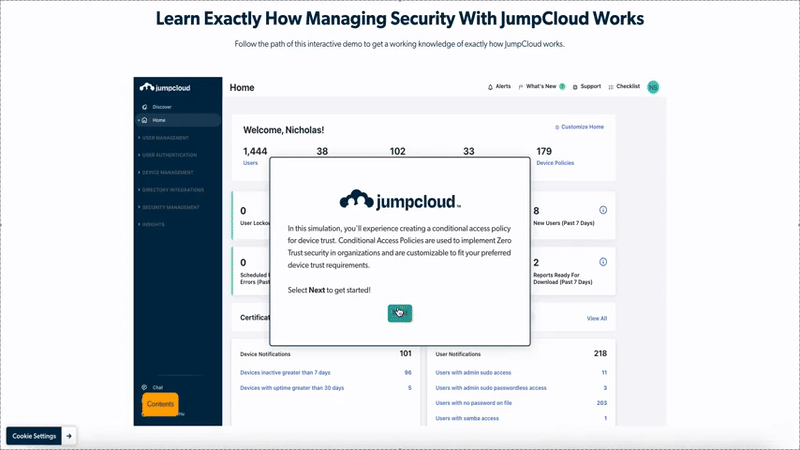Screen dimensions: 800x450
Task: Open the Checklist item
Action: coord(624,87)
